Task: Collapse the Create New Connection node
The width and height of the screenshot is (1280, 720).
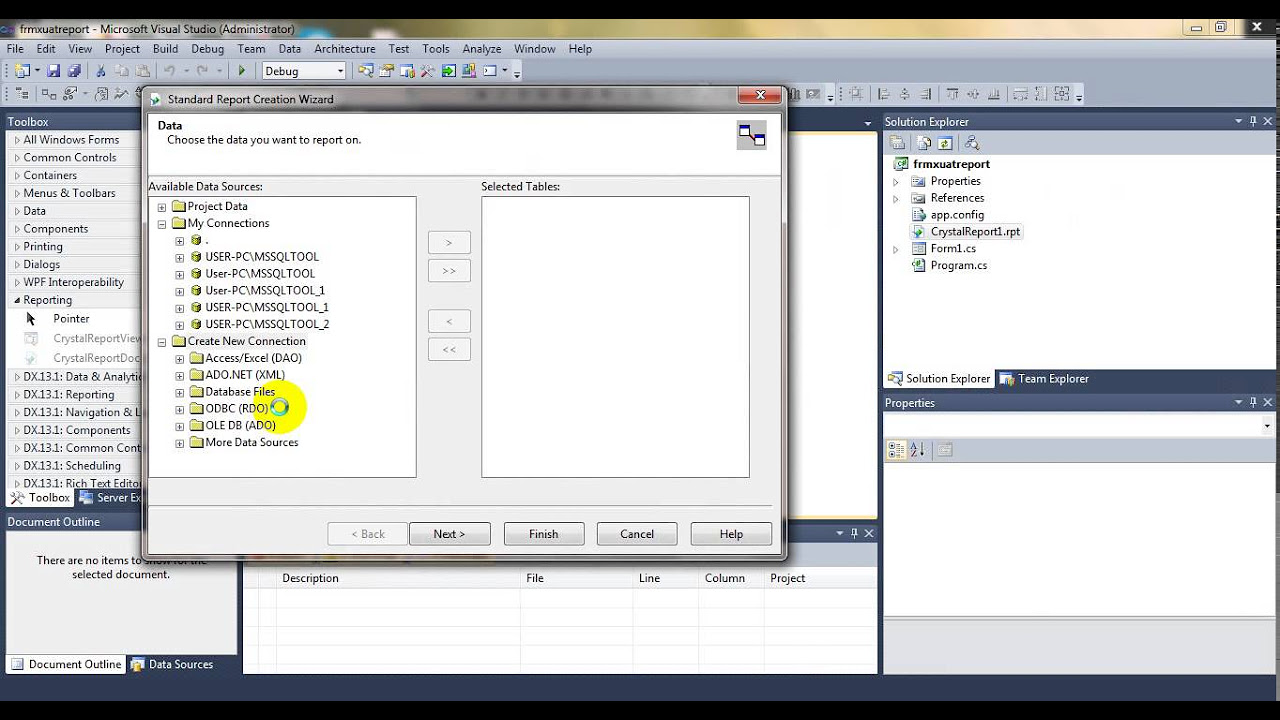Action: coord(162,342)
